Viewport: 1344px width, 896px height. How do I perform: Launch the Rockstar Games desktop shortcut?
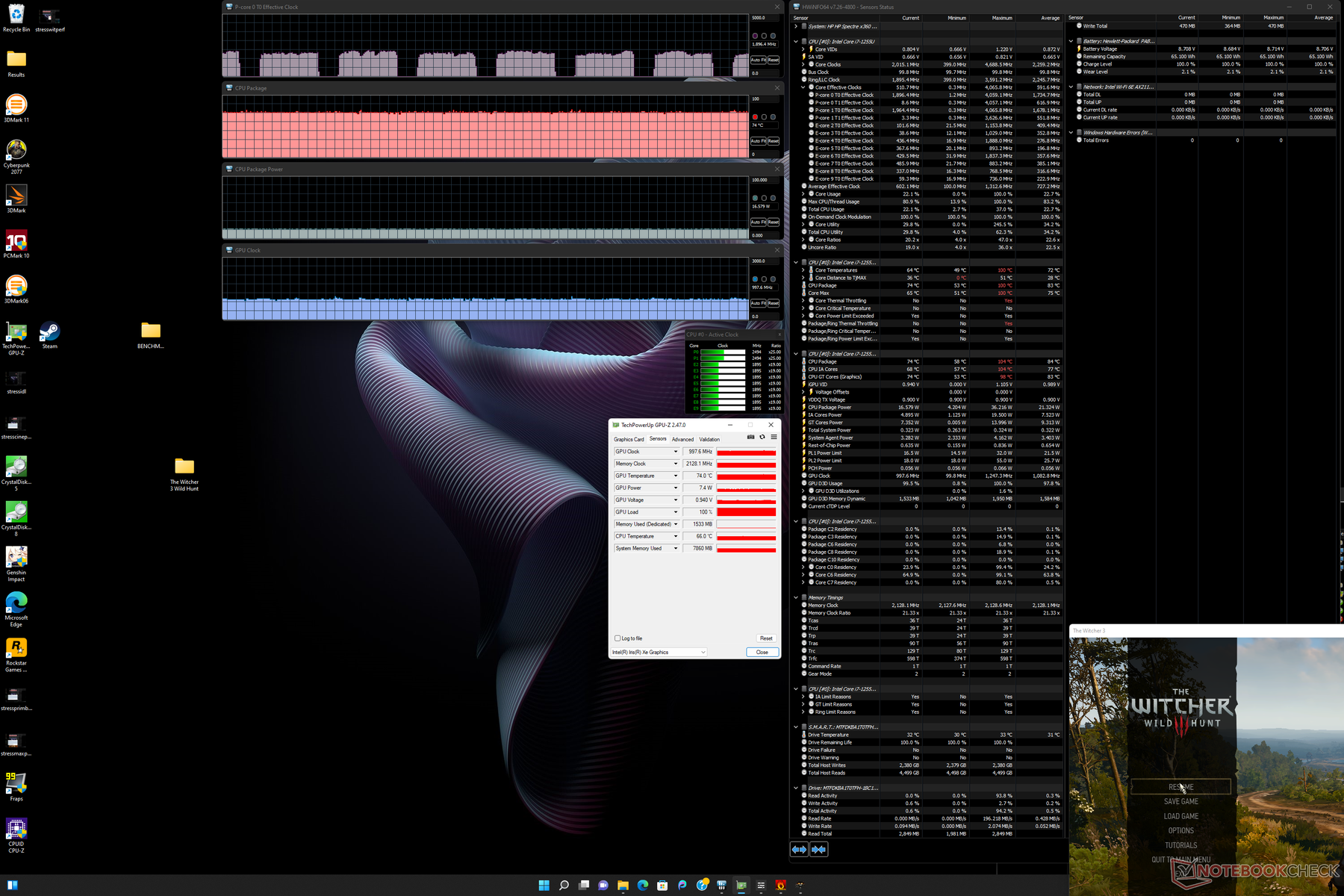pos(16,655)
